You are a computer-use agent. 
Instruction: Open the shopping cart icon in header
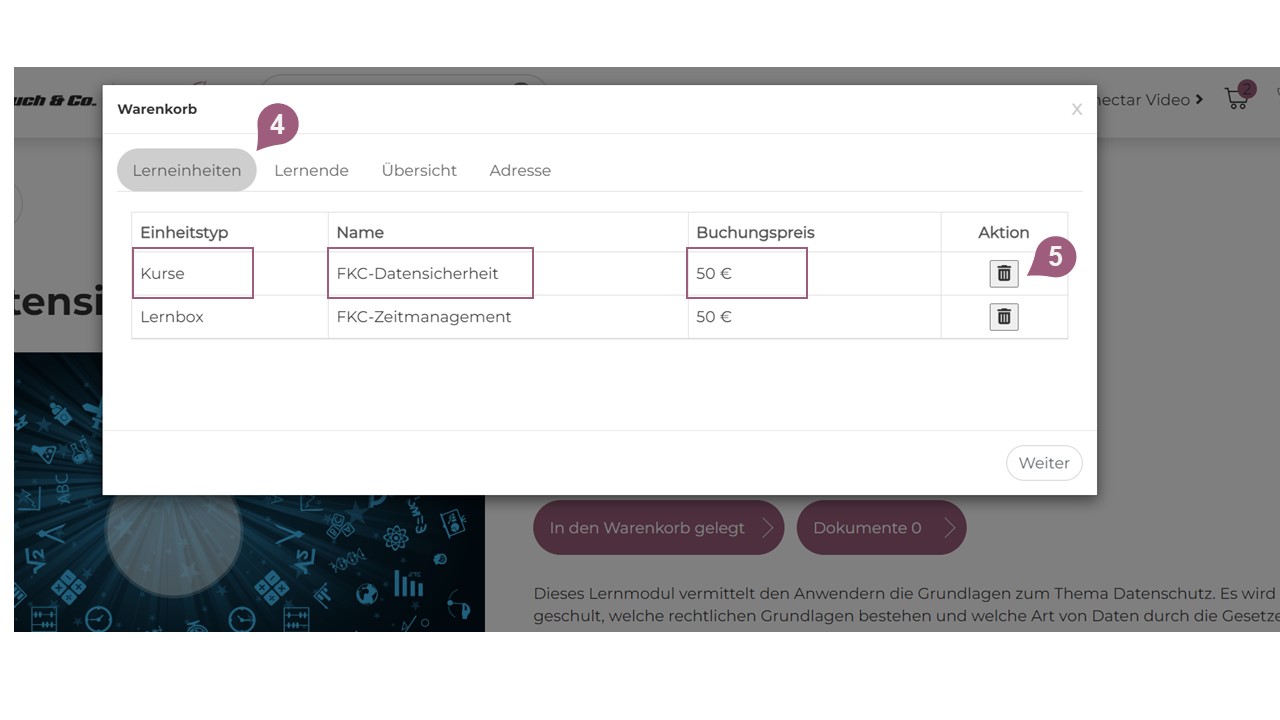point(1238,98)
